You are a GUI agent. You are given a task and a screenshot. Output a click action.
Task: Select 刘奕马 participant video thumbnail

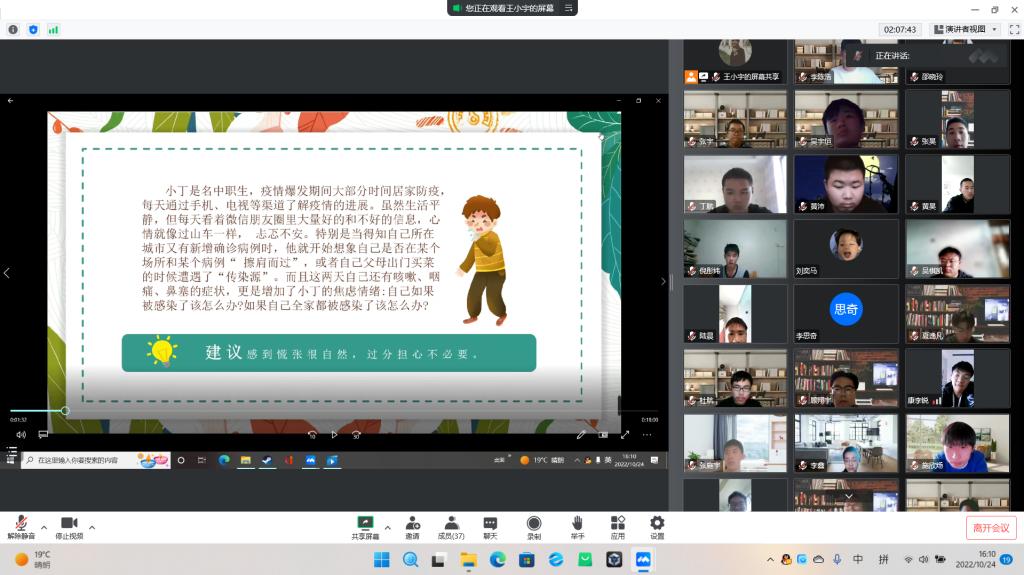[845, 249]
